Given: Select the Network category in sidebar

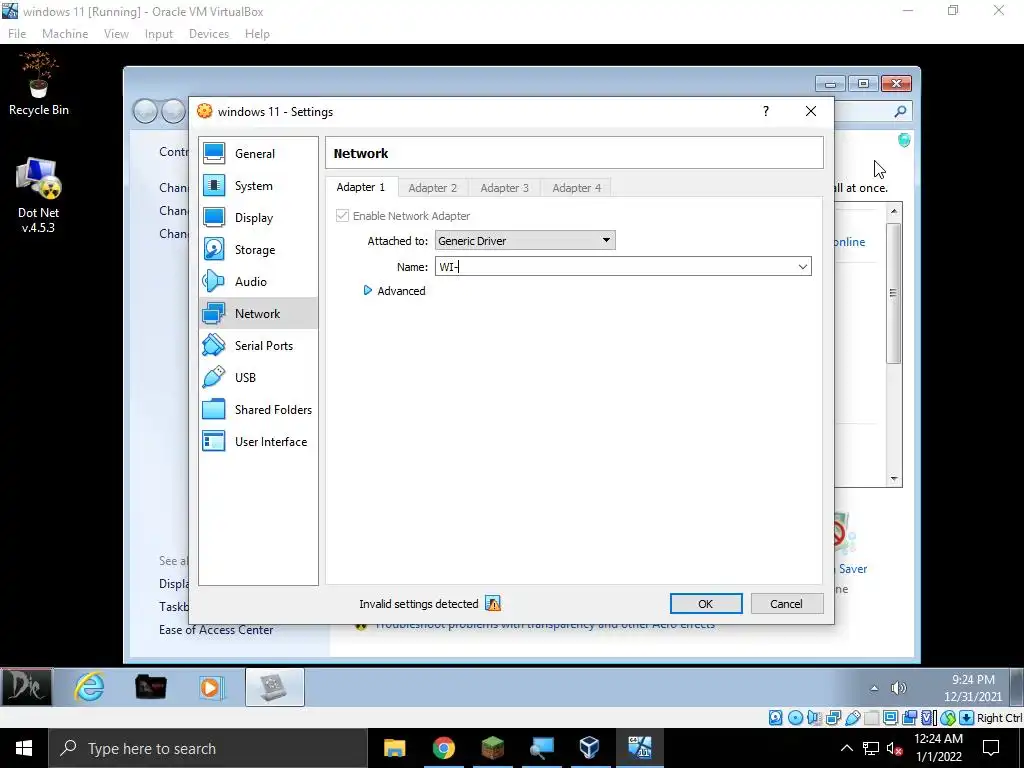Looking at the screenshot, I should [258, 313].
